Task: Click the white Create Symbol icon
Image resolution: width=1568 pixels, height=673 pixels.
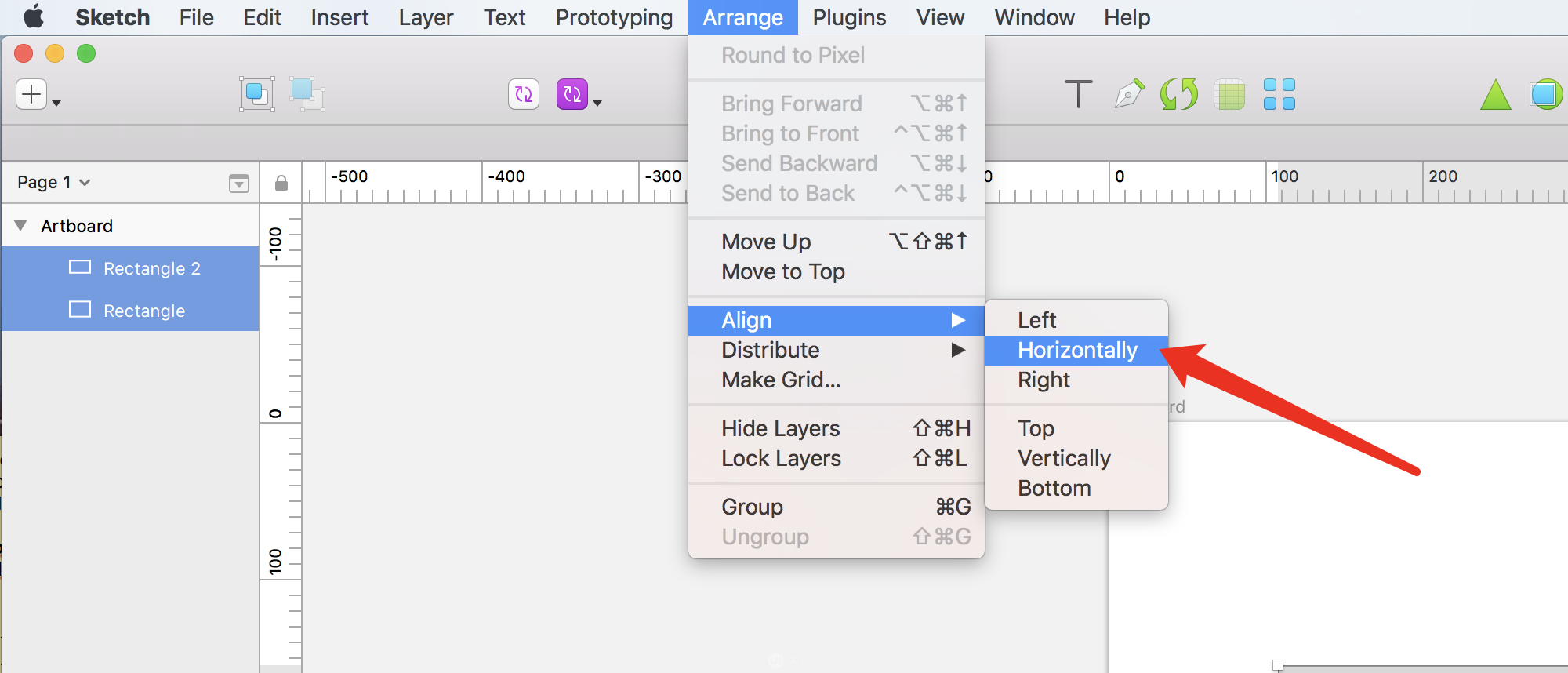Action: tap(524, 94)
